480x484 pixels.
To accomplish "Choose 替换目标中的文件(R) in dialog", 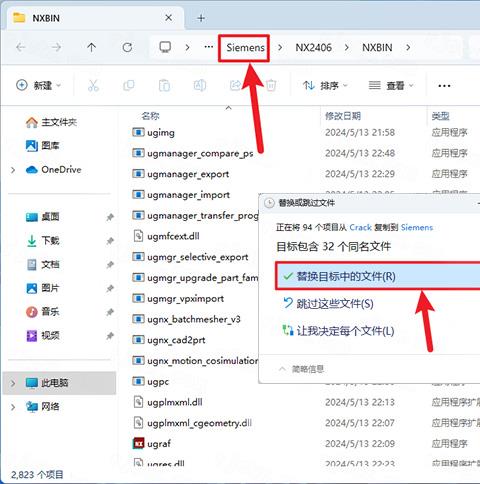I will point(378,276).
